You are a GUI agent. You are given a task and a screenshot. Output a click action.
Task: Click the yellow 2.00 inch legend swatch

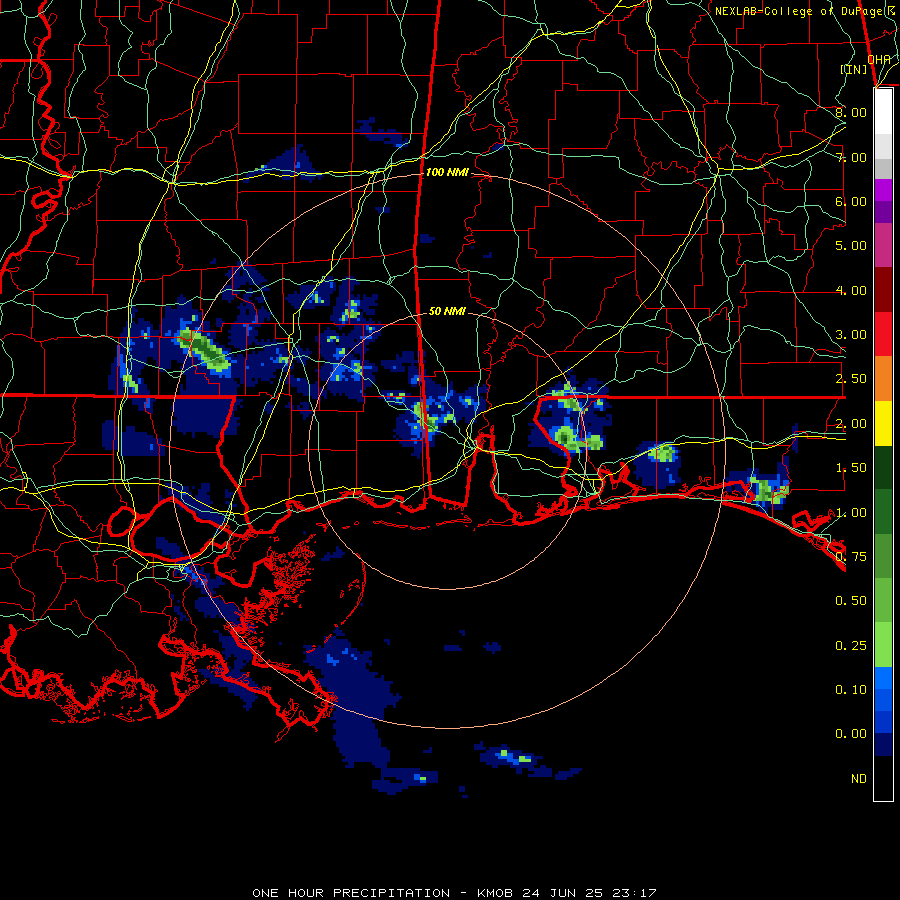coord(883,423)
